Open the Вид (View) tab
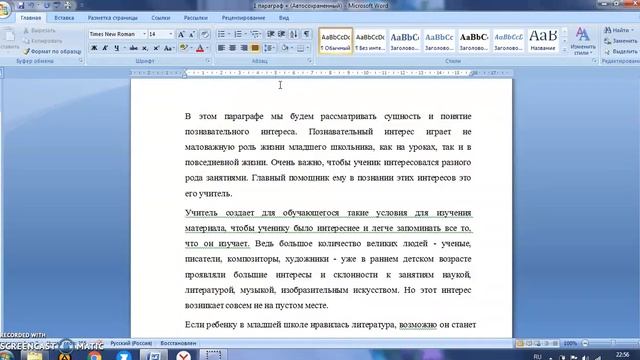The width and height of the screenshot is (640, 360). click(284, 18)
